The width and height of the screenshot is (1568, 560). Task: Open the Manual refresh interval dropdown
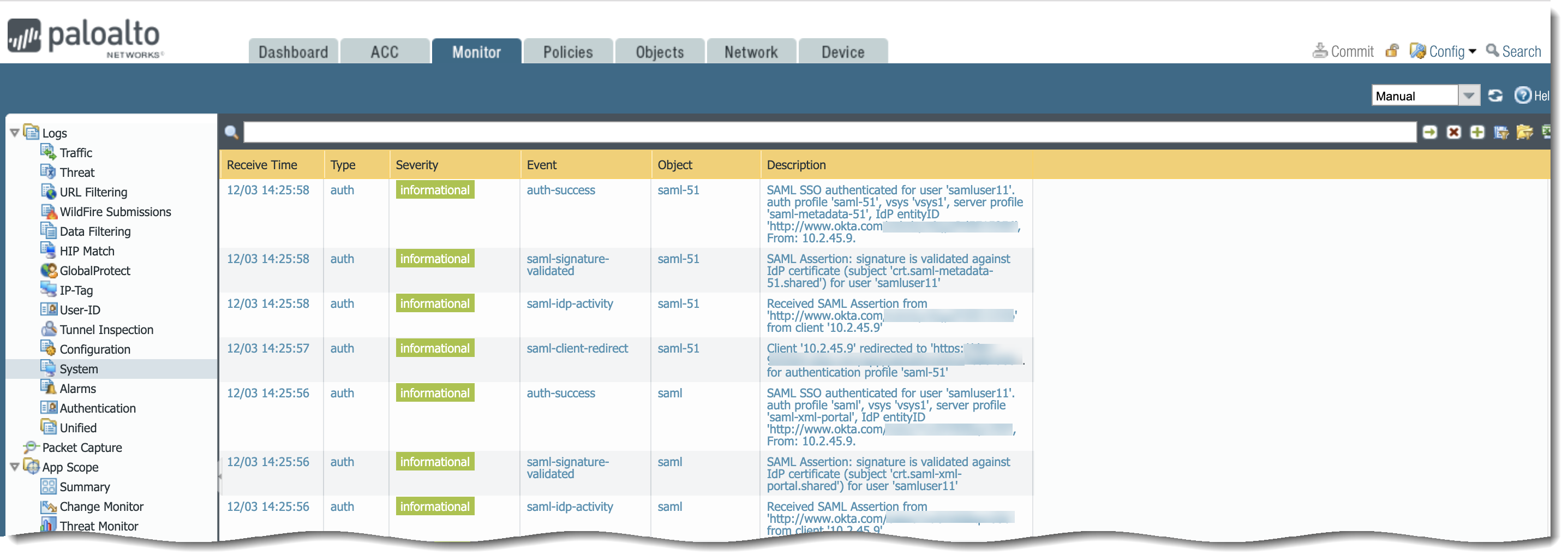click(x=1469, y=96)
